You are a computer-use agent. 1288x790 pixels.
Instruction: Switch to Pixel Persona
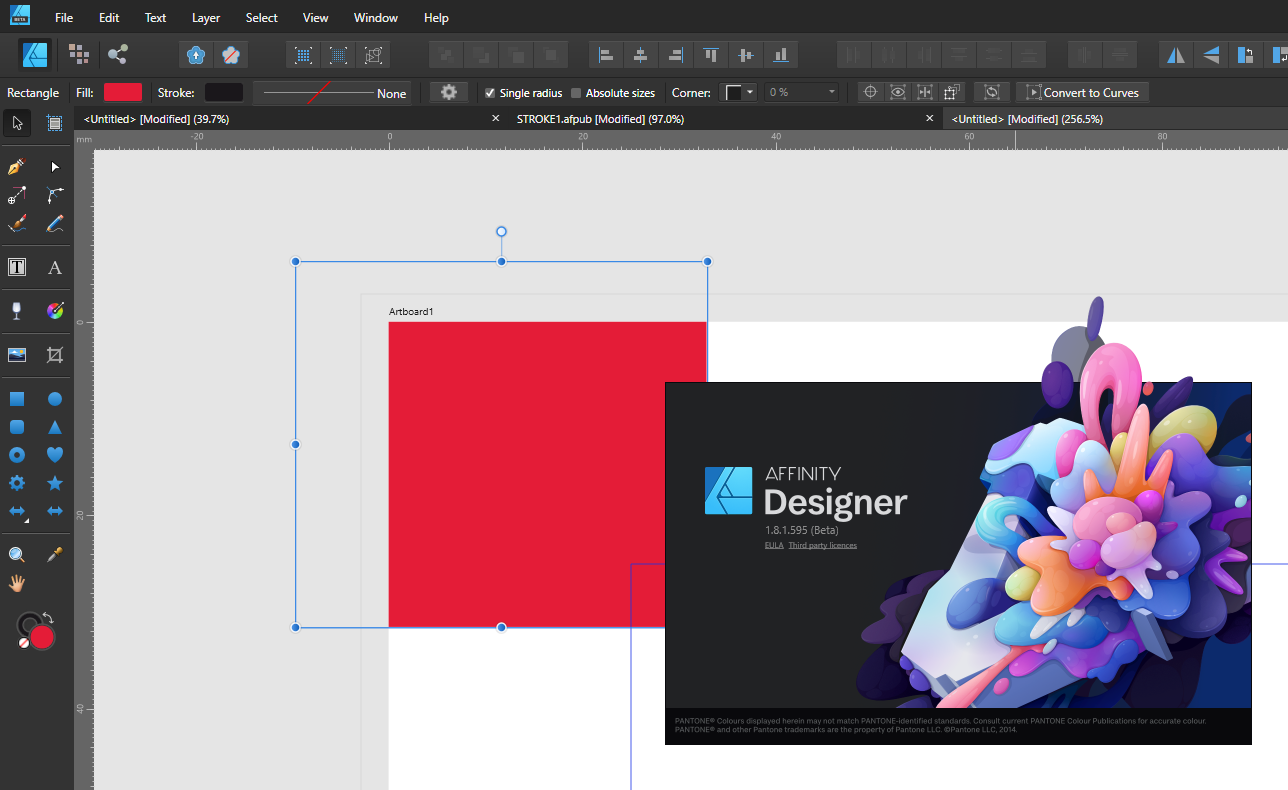point(79,54)
